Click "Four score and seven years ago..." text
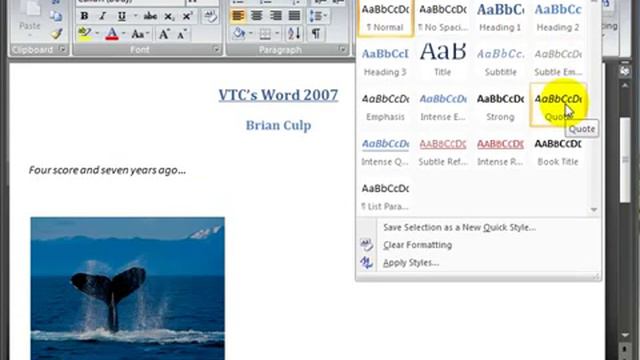This screenshot has width=640, height=360. coord(107,170)
